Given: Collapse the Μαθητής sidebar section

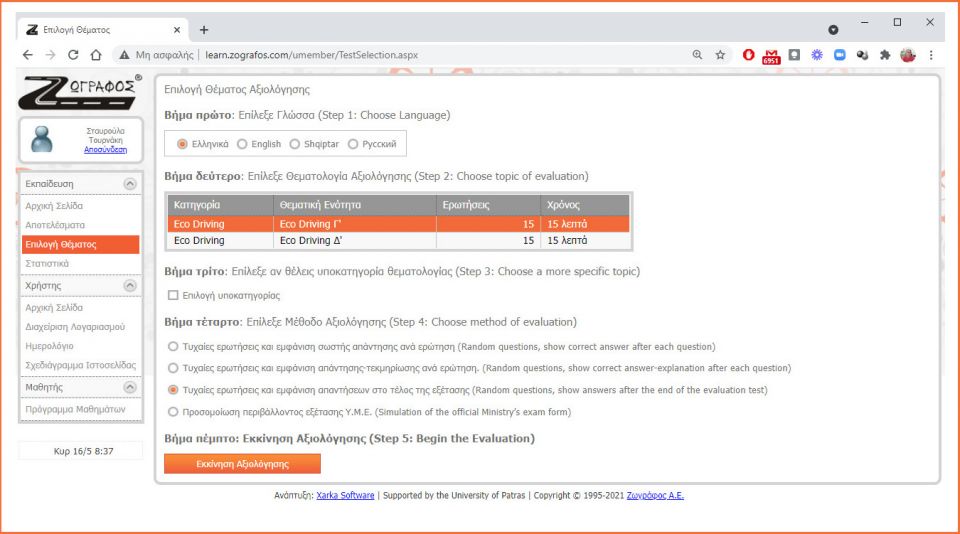Looking at the screenshot, I should [x=129, y=387].
